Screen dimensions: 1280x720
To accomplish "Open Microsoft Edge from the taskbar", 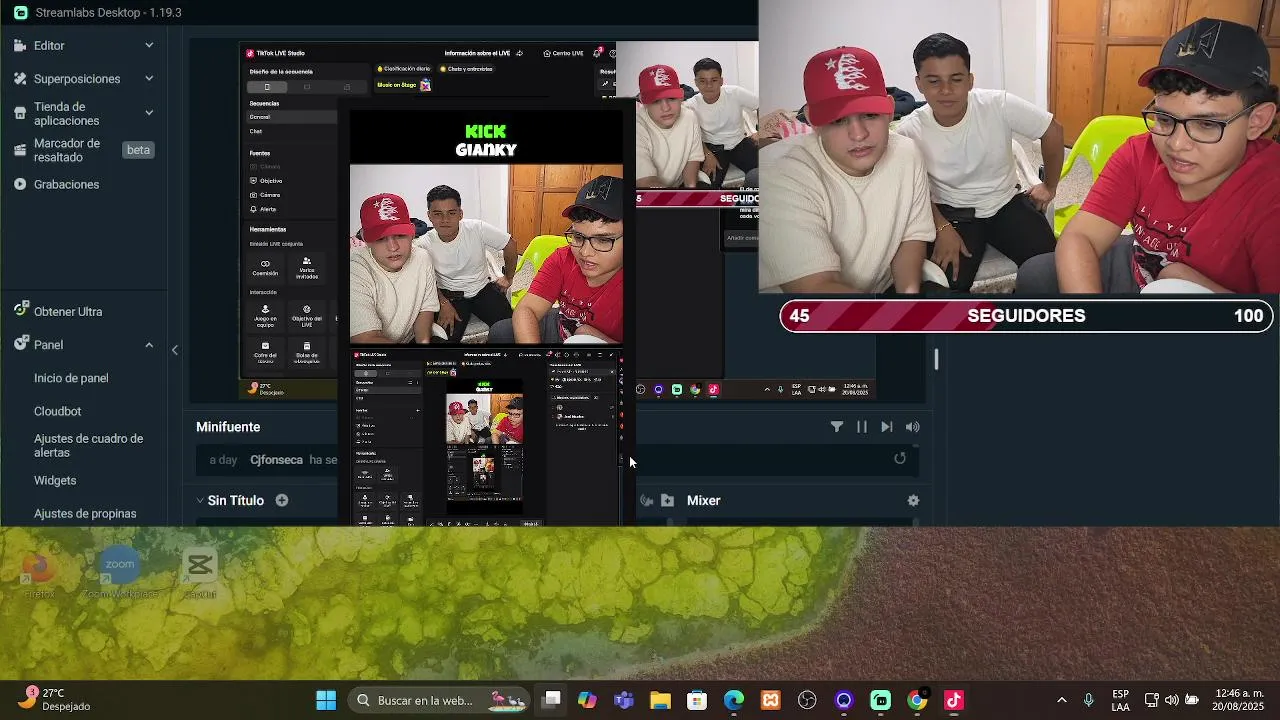I will [x=734, y=700].
